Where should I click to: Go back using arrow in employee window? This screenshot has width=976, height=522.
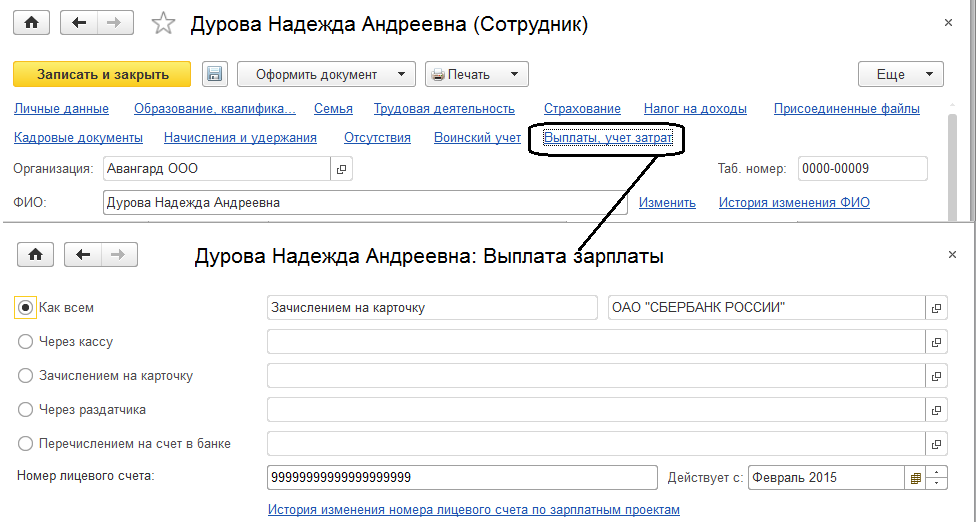click(x=79, y=23)
